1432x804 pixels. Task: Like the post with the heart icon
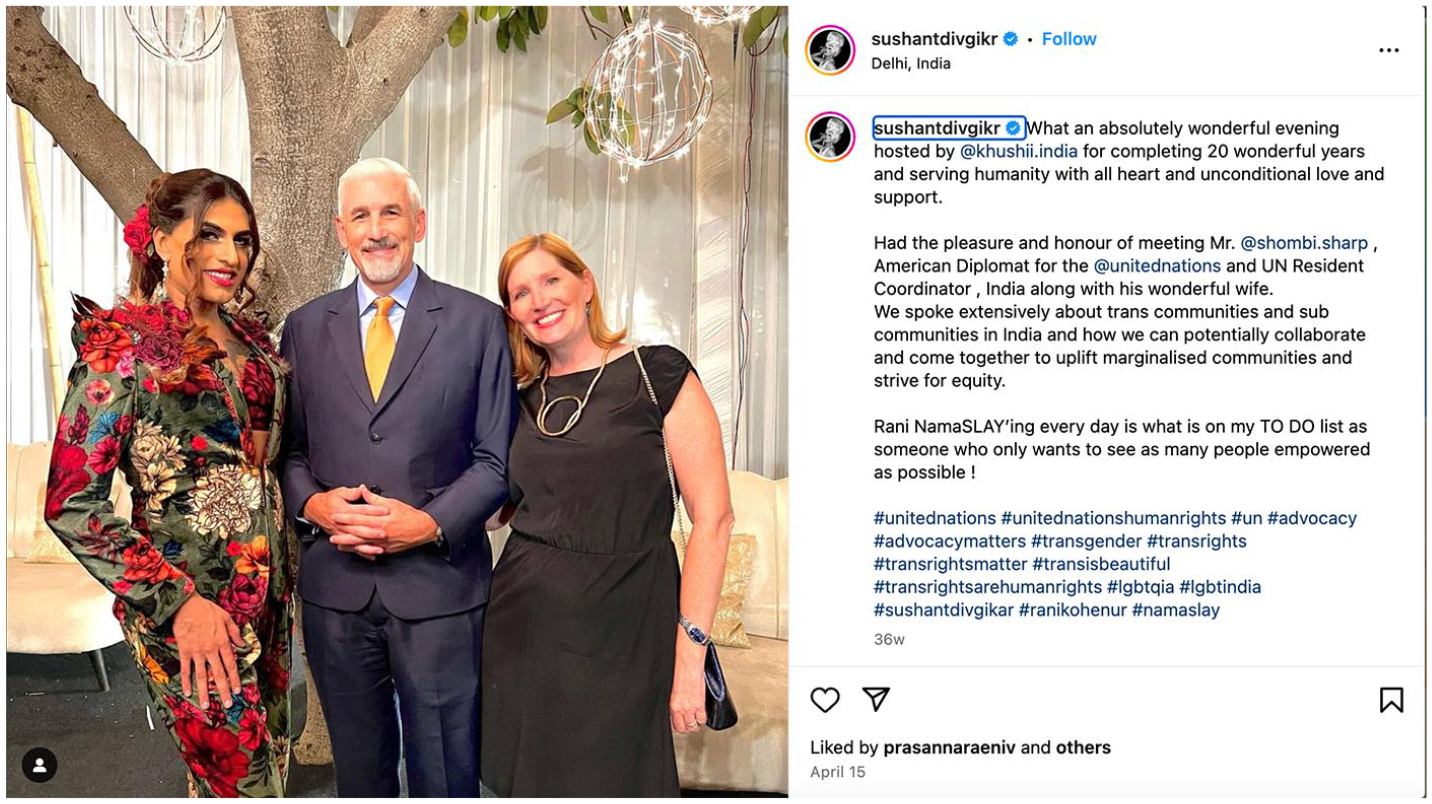pos(825,700)
